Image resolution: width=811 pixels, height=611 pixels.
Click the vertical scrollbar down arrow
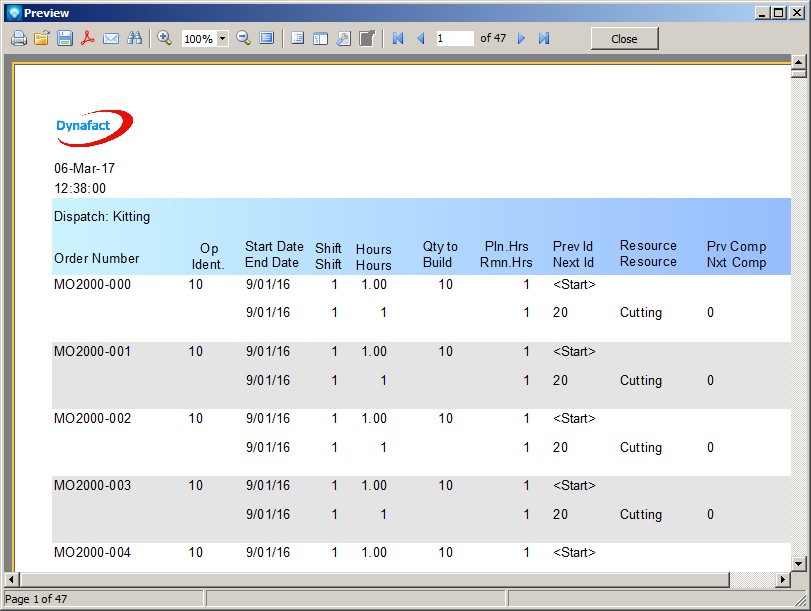[798, 563]
